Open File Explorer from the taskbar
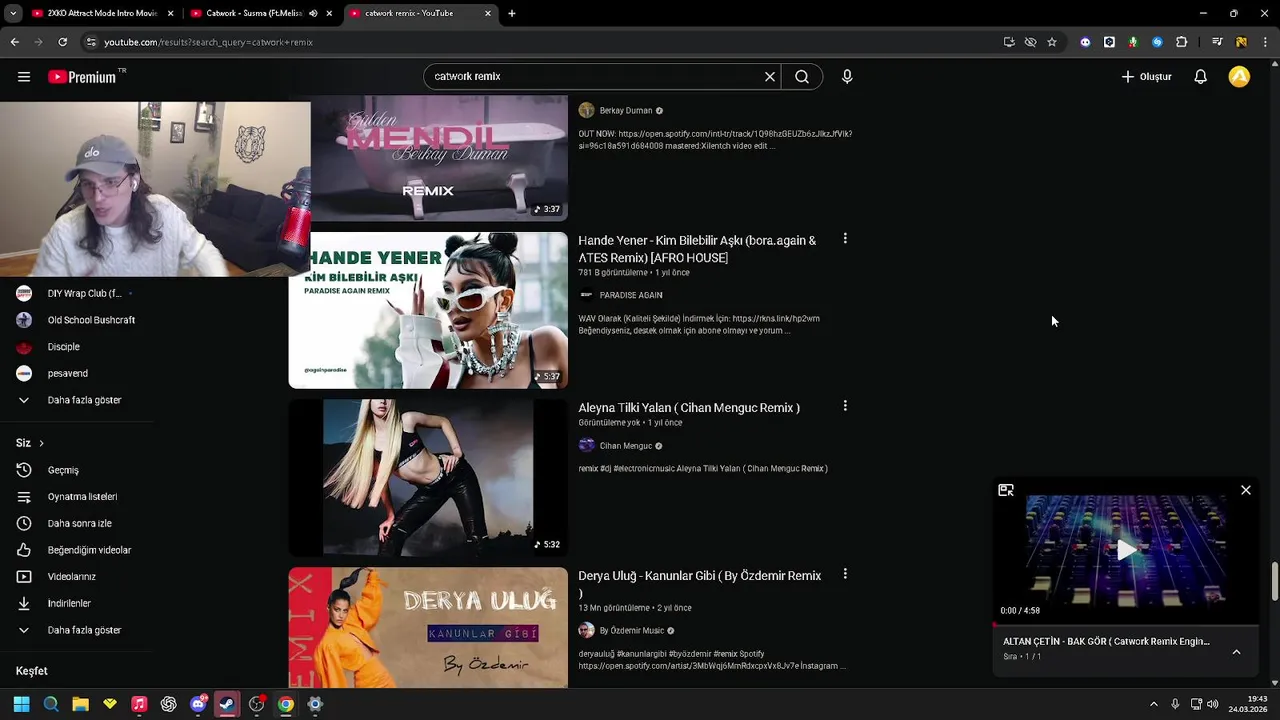This screenshot has width=1280, height=720. pos(80,704)
